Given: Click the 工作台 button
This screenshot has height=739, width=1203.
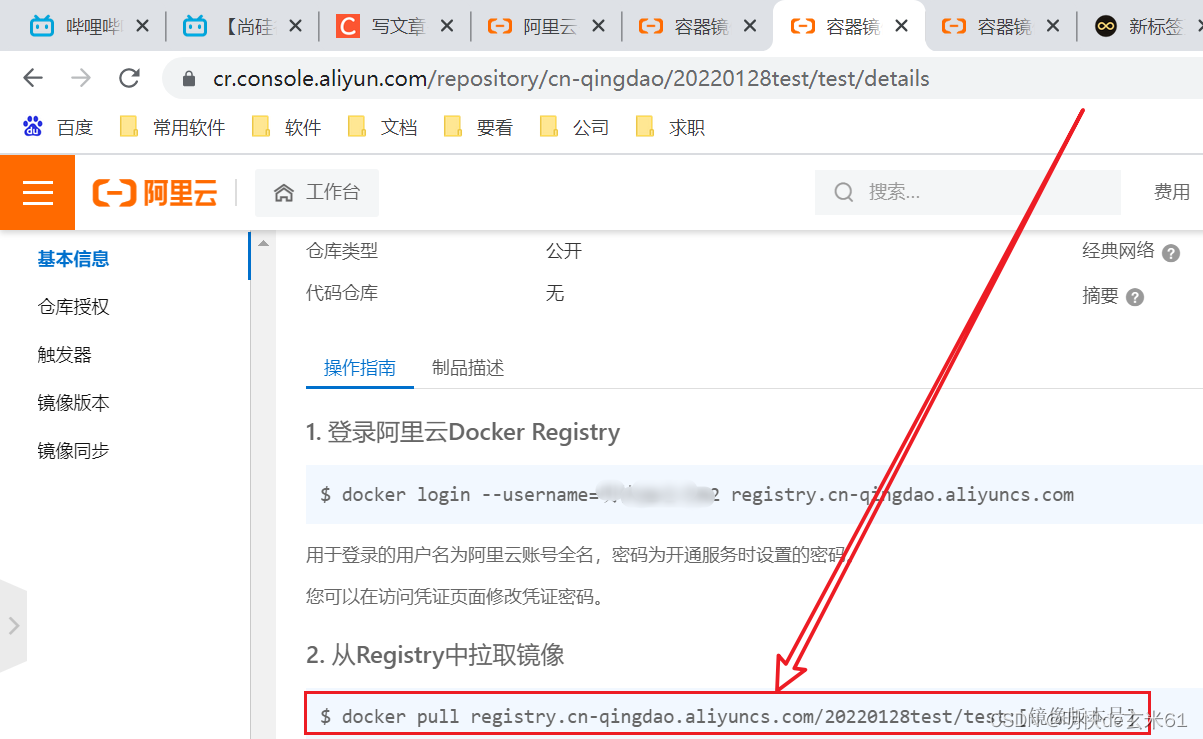Looking at the screenshot, I should [317, 192].
